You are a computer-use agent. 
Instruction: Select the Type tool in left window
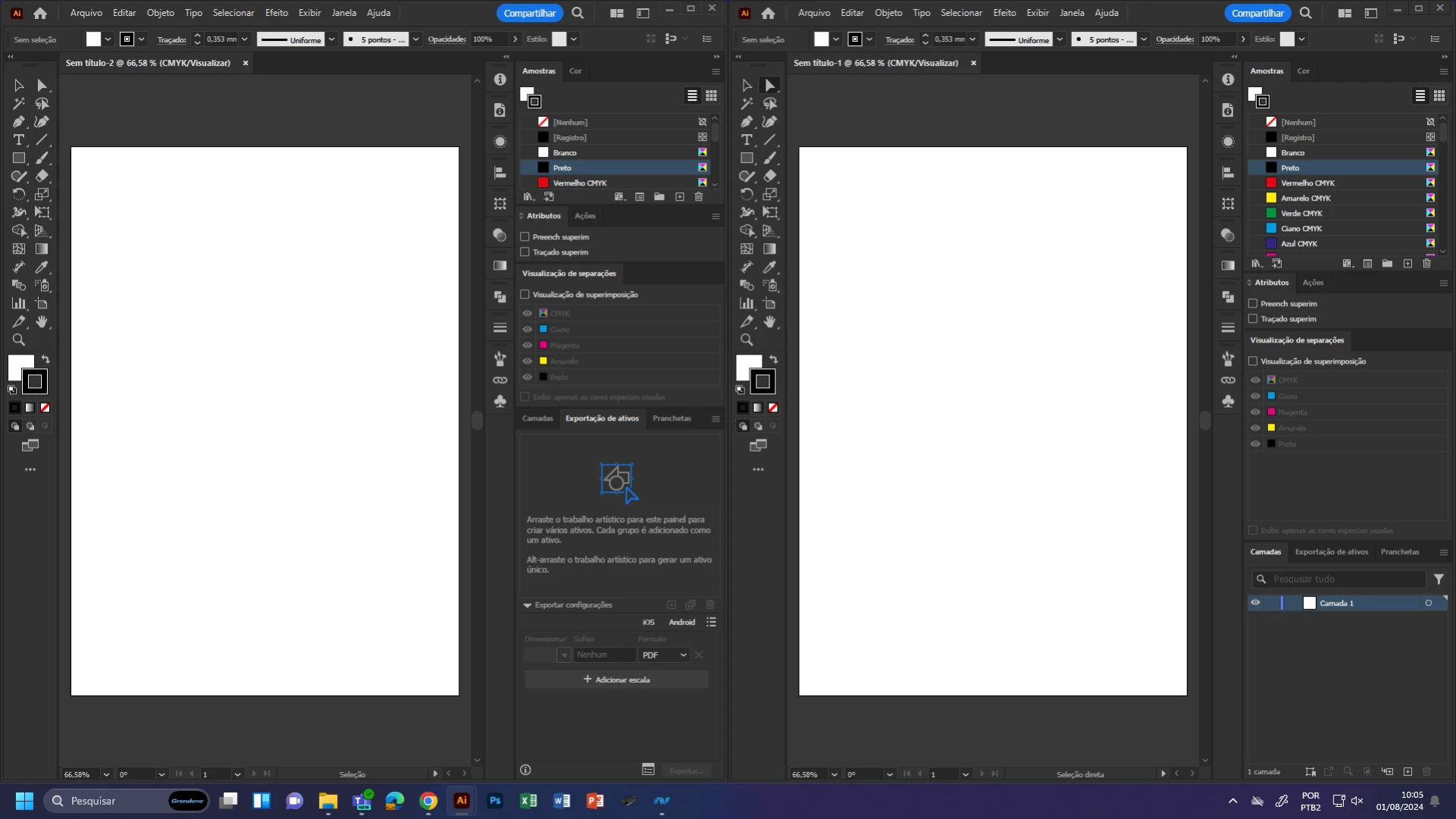pos(19,140)
